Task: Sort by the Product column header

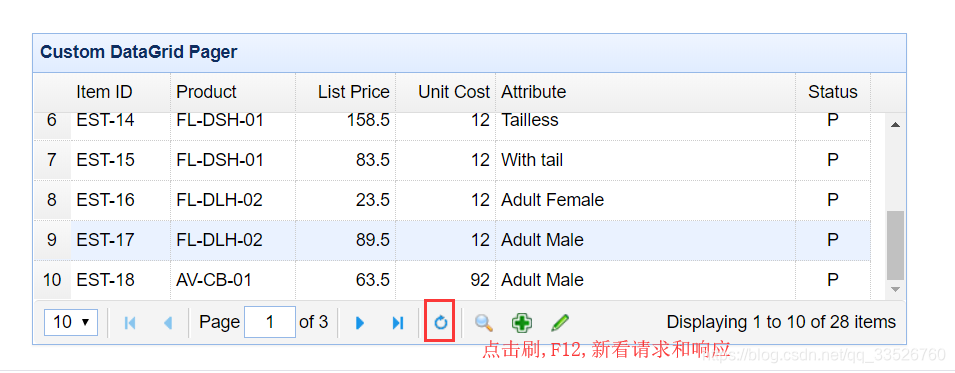Action: click(233, 92)
